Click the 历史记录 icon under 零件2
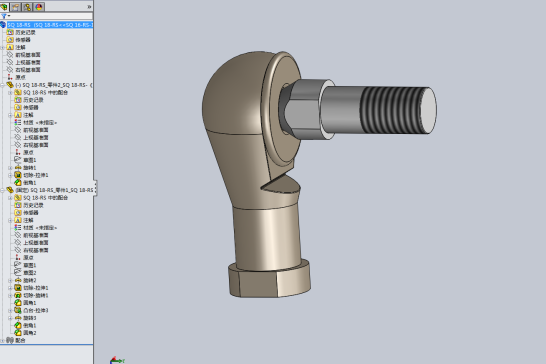The height and width of the screenshot is (364, 546). click(x=18, y=100)
